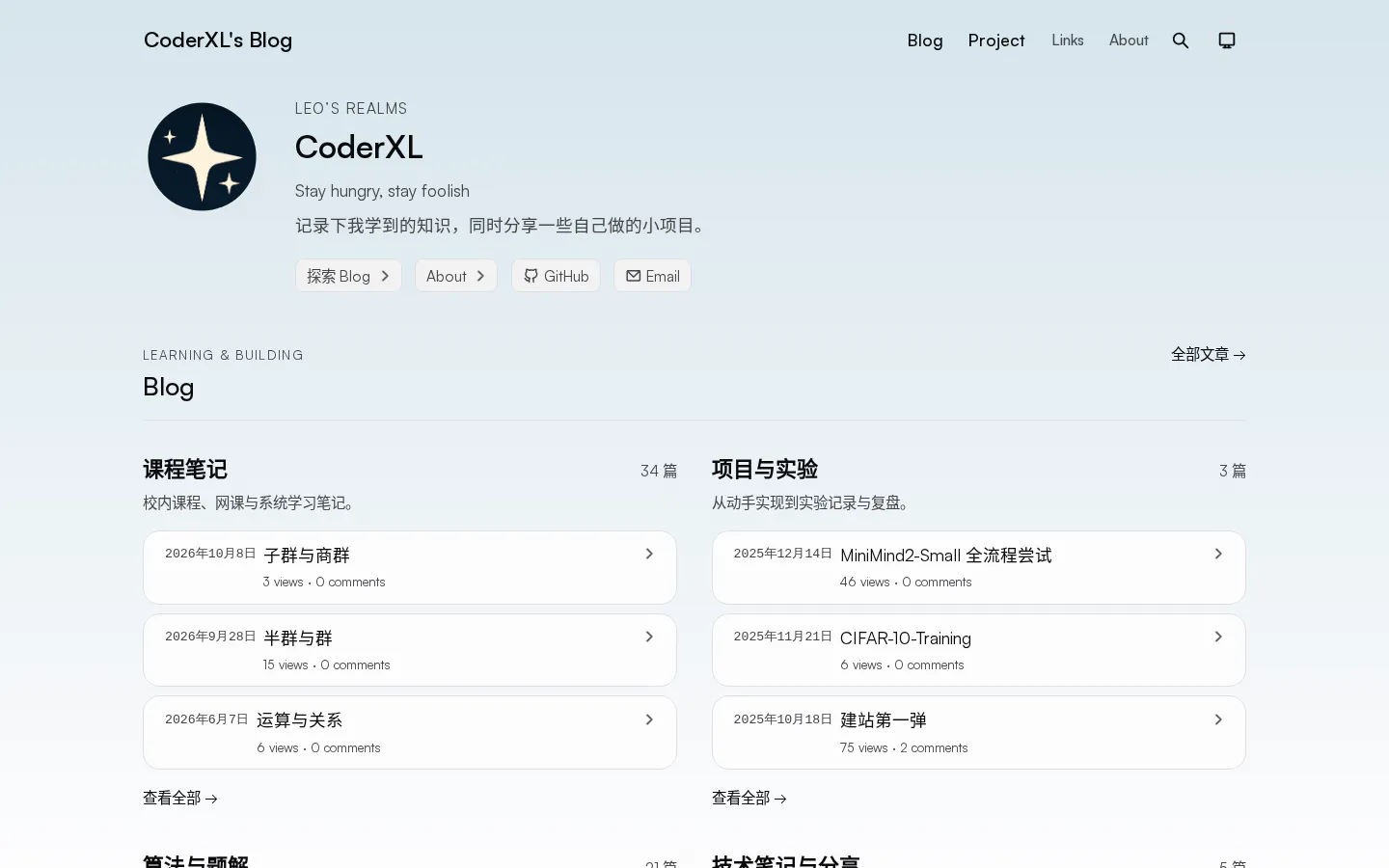Click the CoderXL star avatar
The image size is (1389, 868).
click(202, 156)
